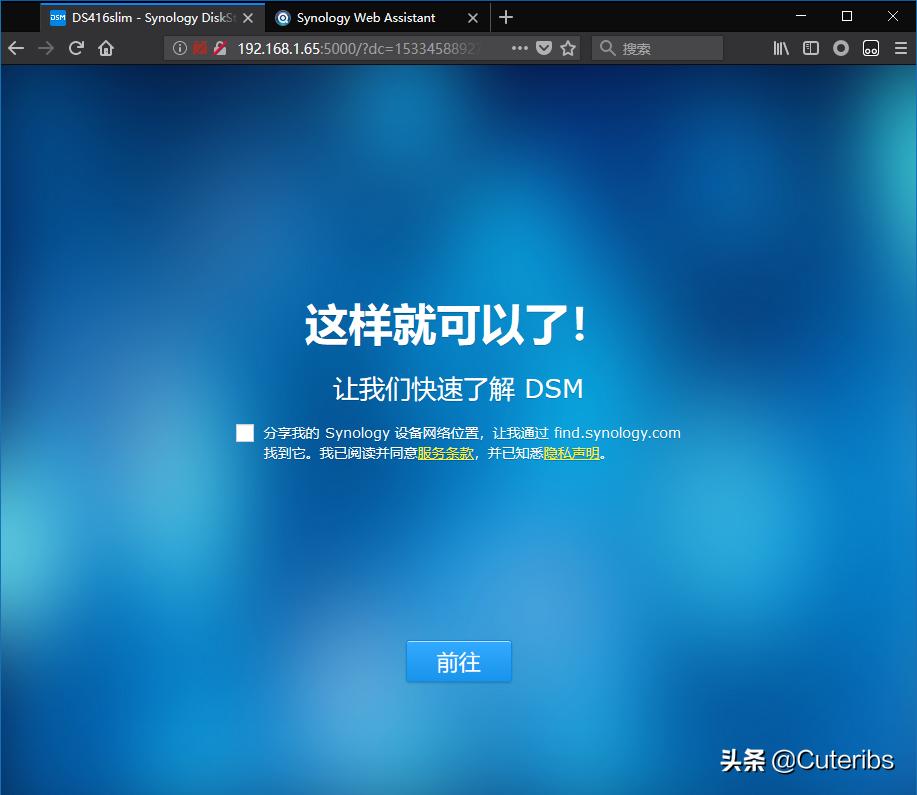917x795 pixels.
Task: Enable sharing device location via find.synology.com
Action: coord(245,432)
